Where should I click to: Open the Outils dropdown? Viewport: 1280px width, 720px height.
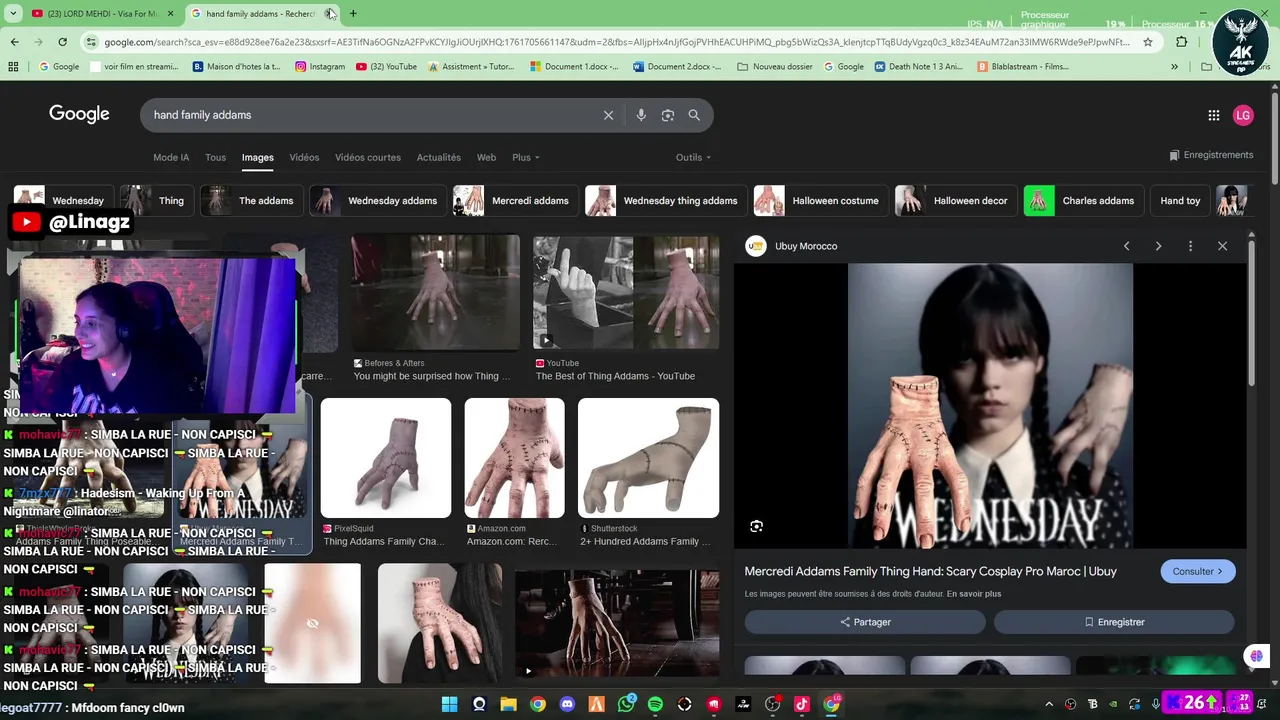pos(693,157)
